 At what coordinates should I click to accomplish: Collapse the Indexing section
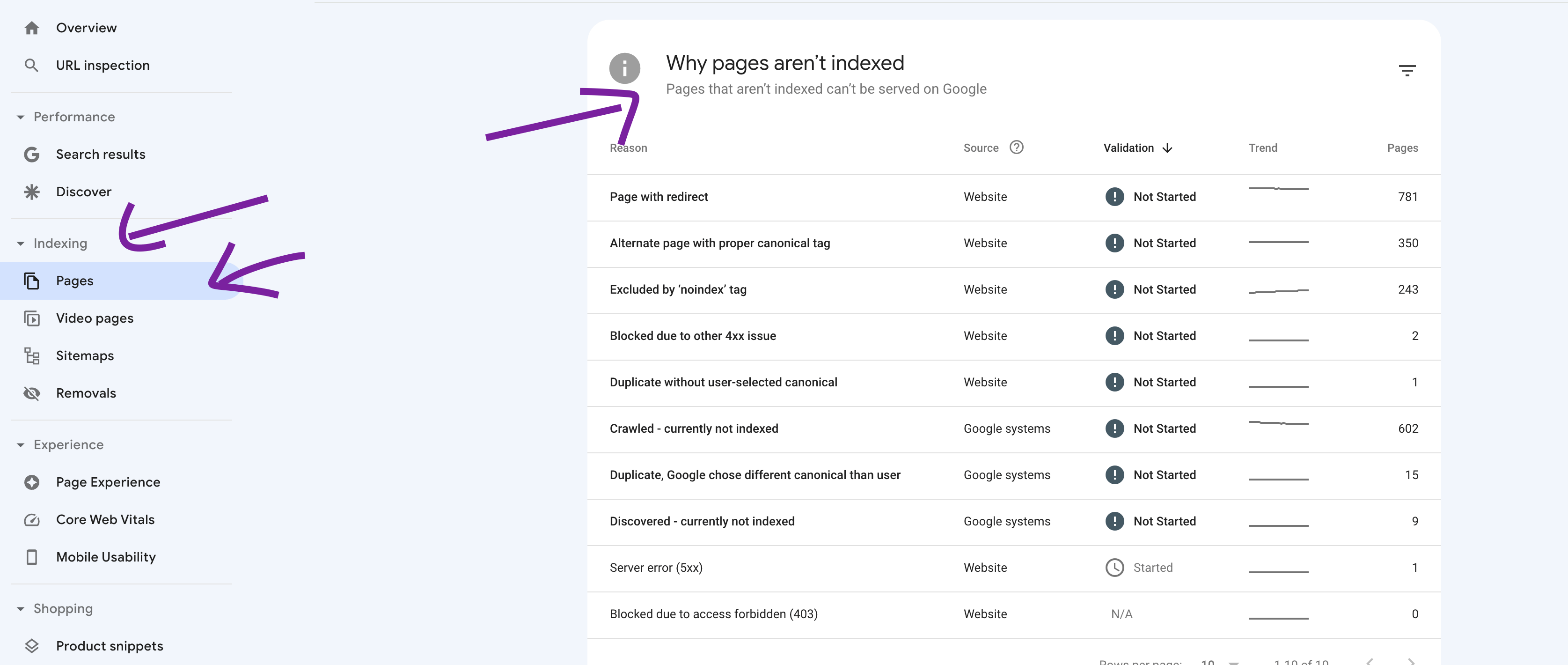[x=21, y=244]
